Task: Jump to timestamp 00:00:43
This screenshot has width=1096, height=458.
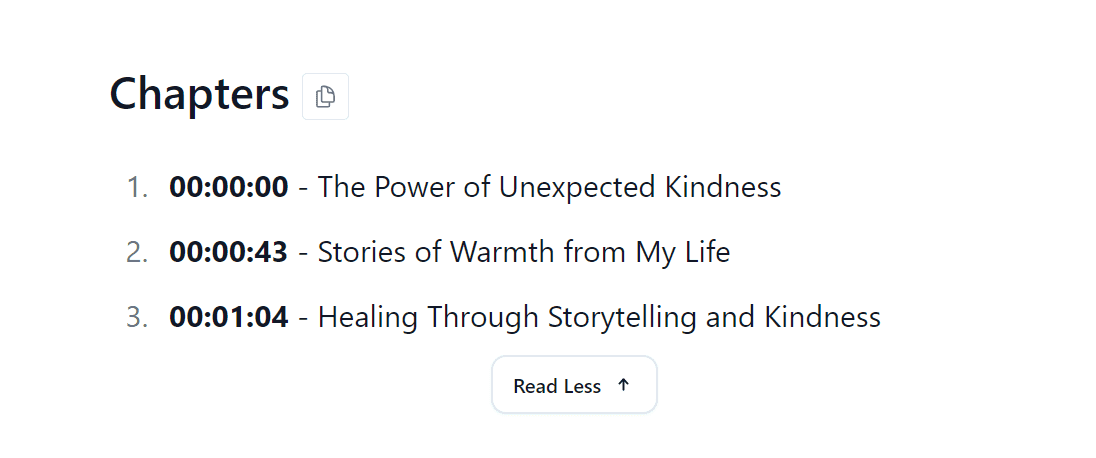Action: (x=229, y=252)
